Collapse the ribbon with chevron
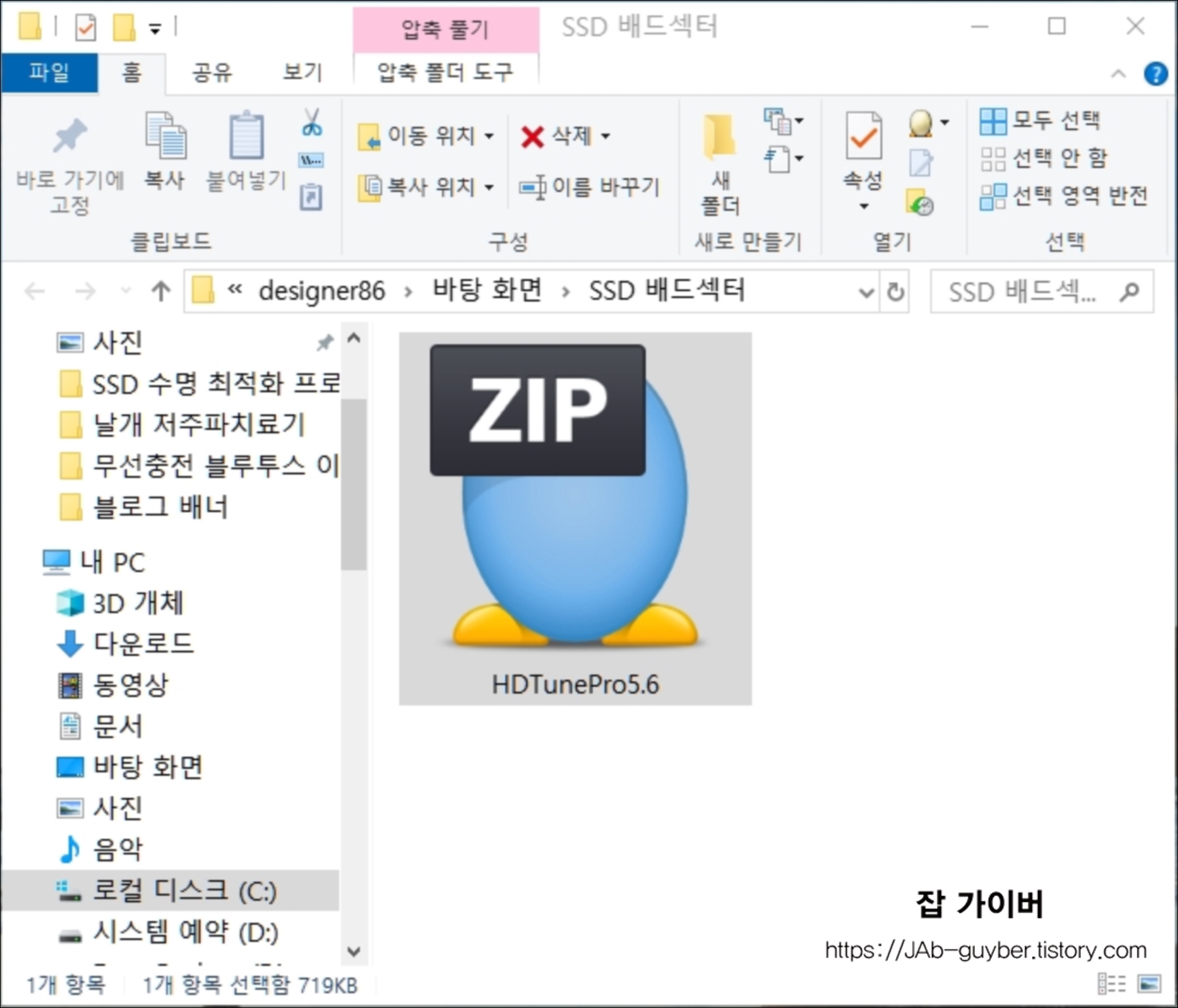The height and width of the screenshot is (1008, 1178). coord(1118,74)
